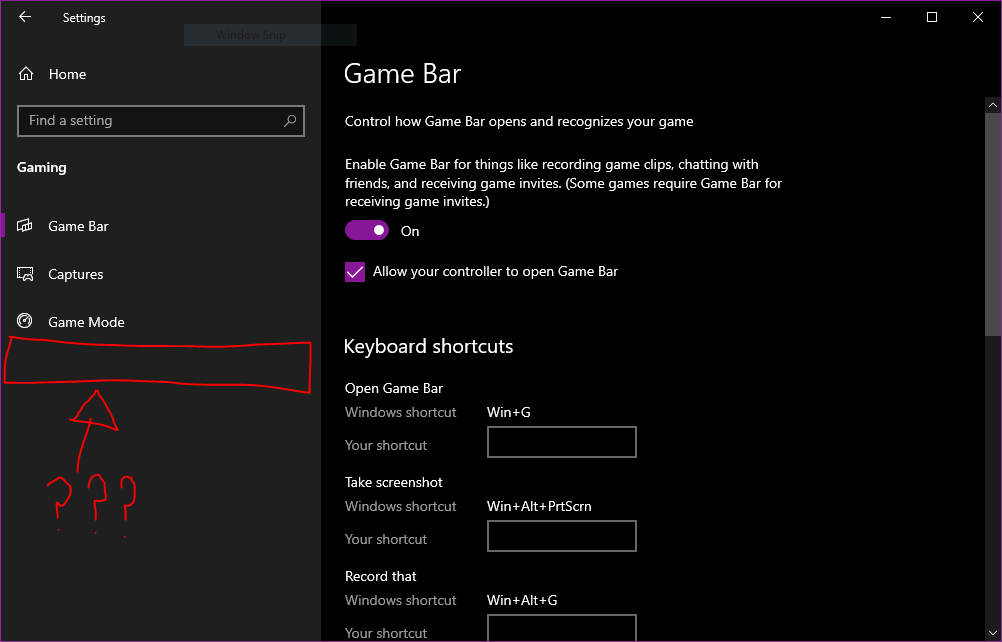1002x642 pixels.
Task: Close the Settings window
Action: [978, 17]
